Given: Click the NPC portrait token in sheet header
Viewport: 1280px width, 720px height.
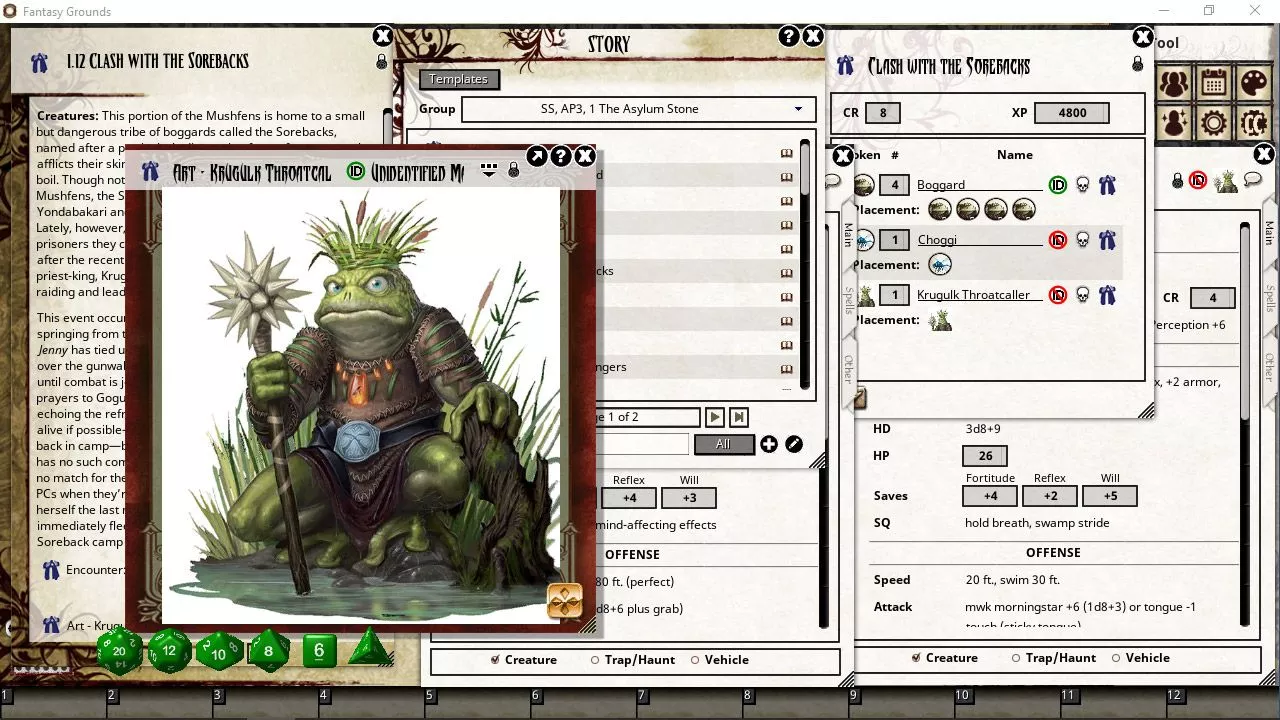Looking at the screenshot, I should coord(1226,181).
